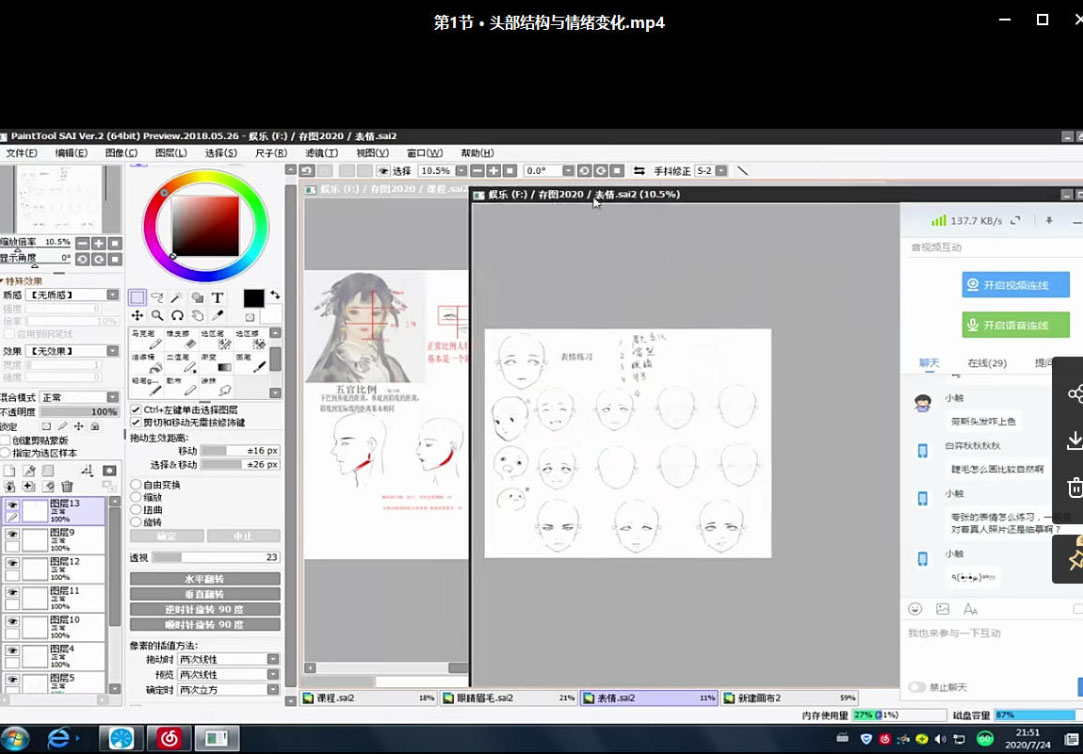
Task: Open the 滤镜(T) menu
Action: 321,153
